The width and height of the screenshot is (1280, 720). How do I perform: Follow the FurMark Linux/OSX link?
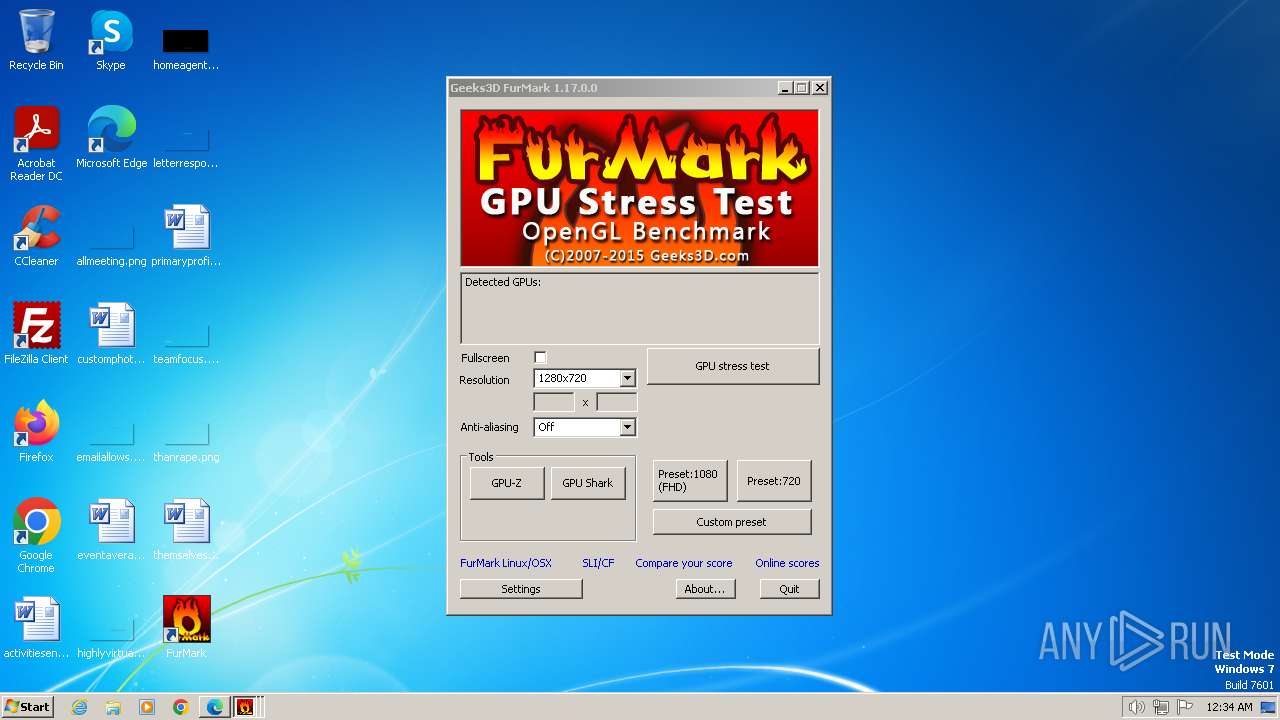tap(506, 563)
